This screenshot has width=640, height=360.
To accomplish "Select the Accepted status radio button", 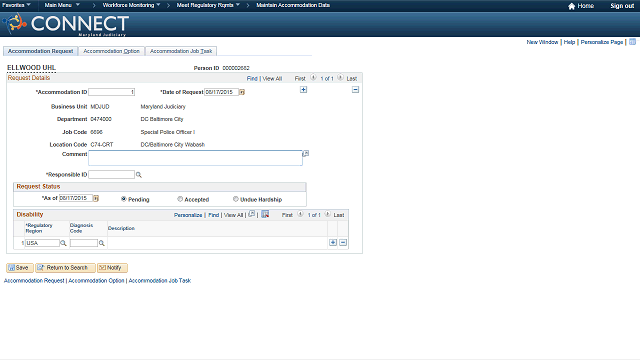I will [x=180, y=199].
